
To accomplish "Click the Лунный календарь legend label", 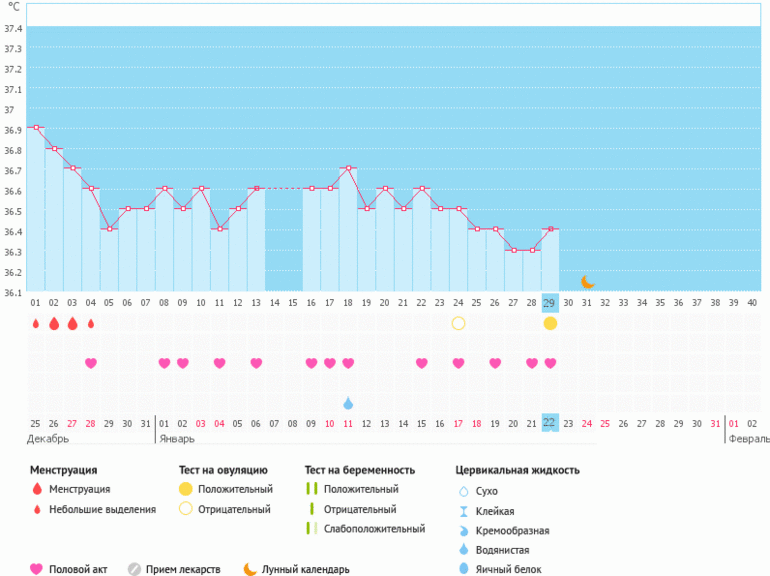I will point(305,569).
